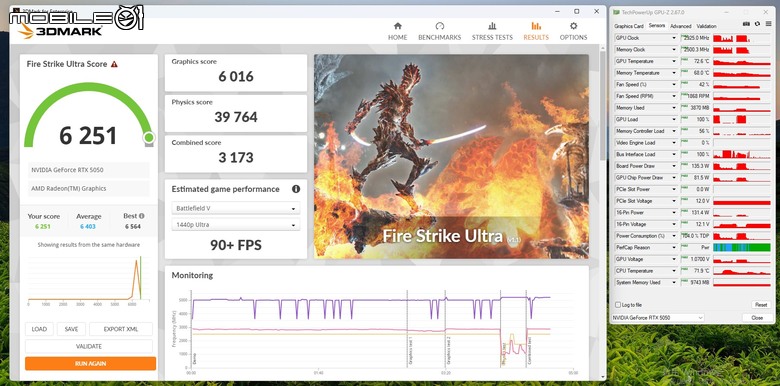Expand the PCIe Slot Voltage dropdown

pyautogui.click(x=675, y=201)
